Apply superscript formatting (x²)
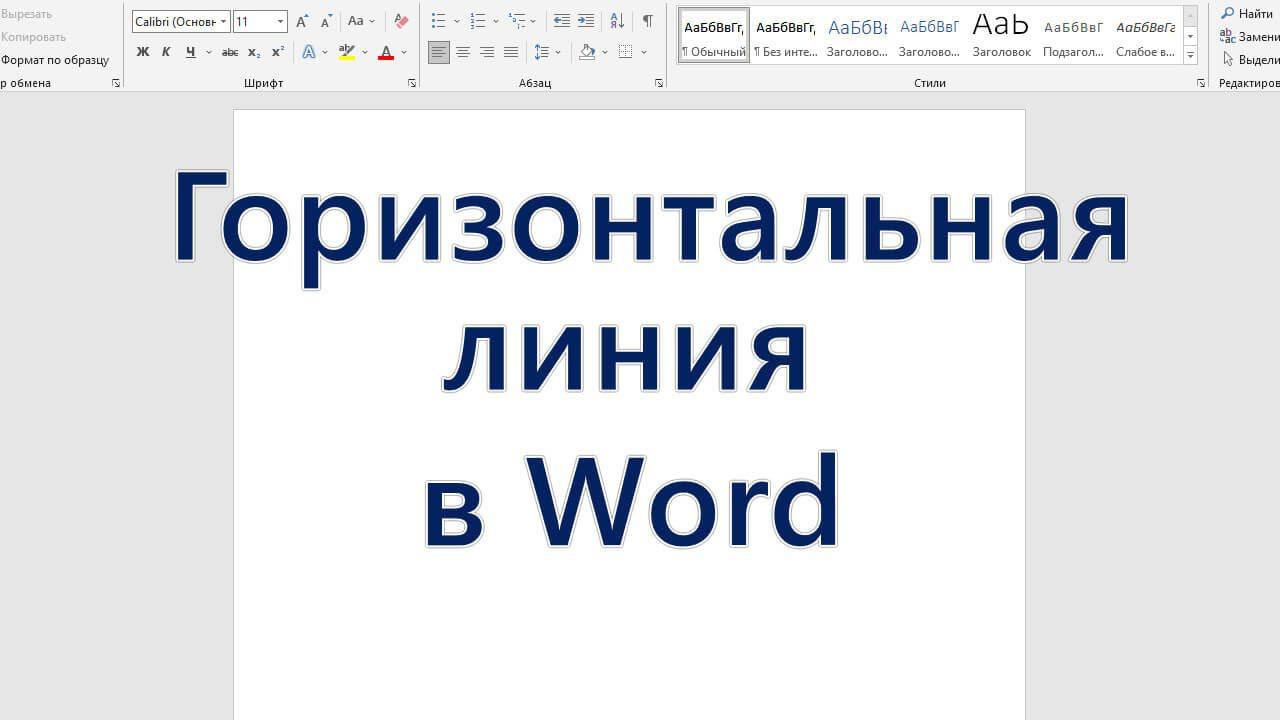 tap(278, 52)
